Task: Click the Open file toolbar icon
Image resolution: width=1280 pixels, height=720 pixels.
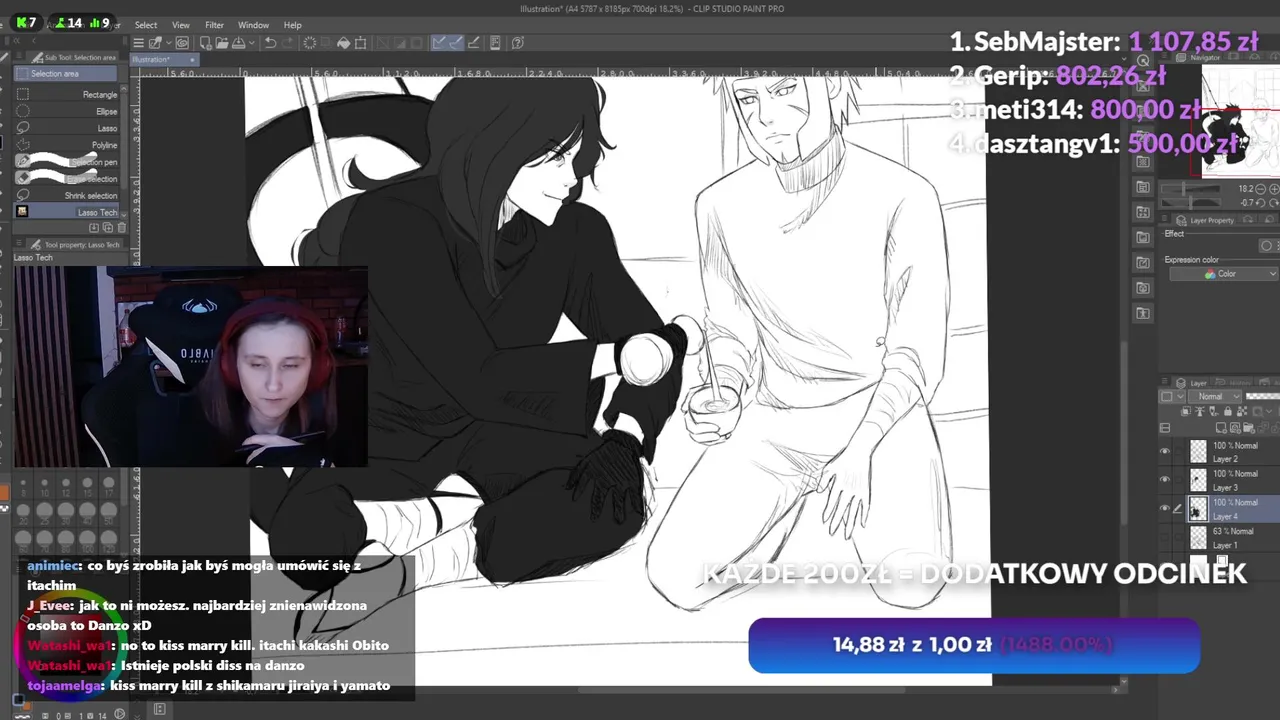Action: click(222, 43)
